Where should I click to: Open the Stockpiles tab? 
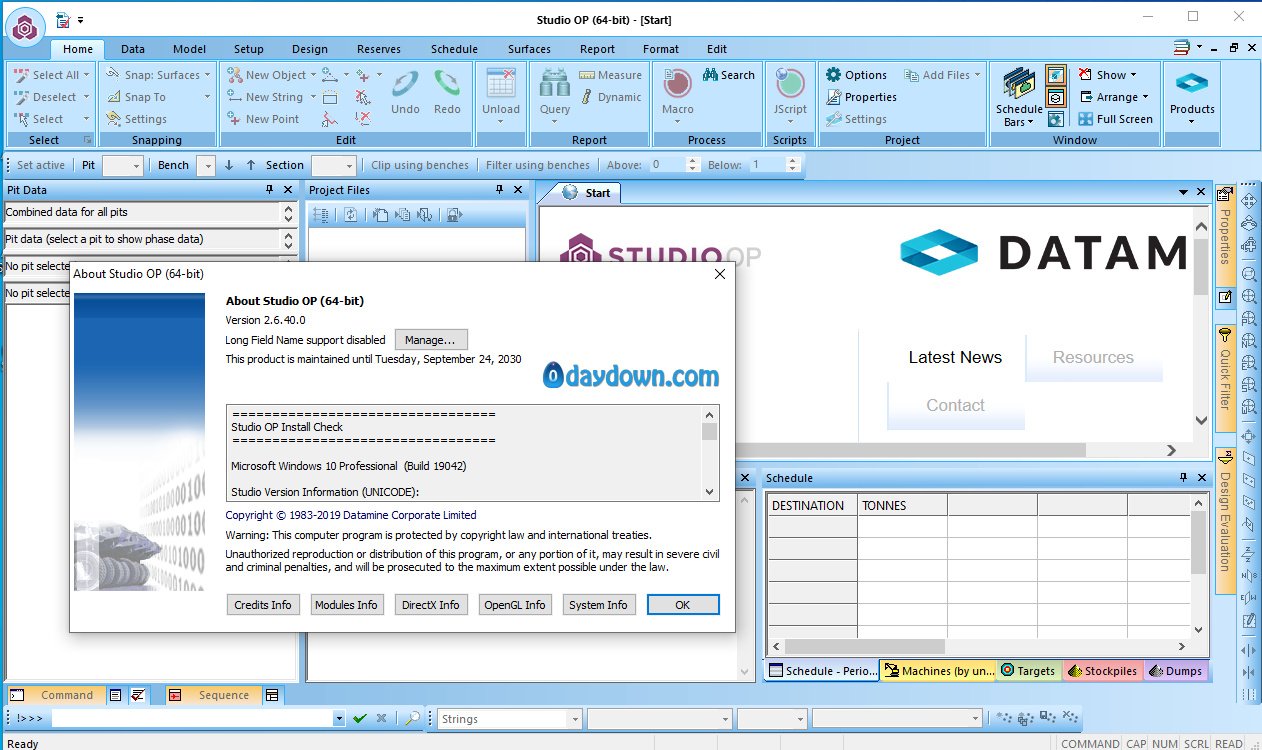click(x=1102, y=671)
